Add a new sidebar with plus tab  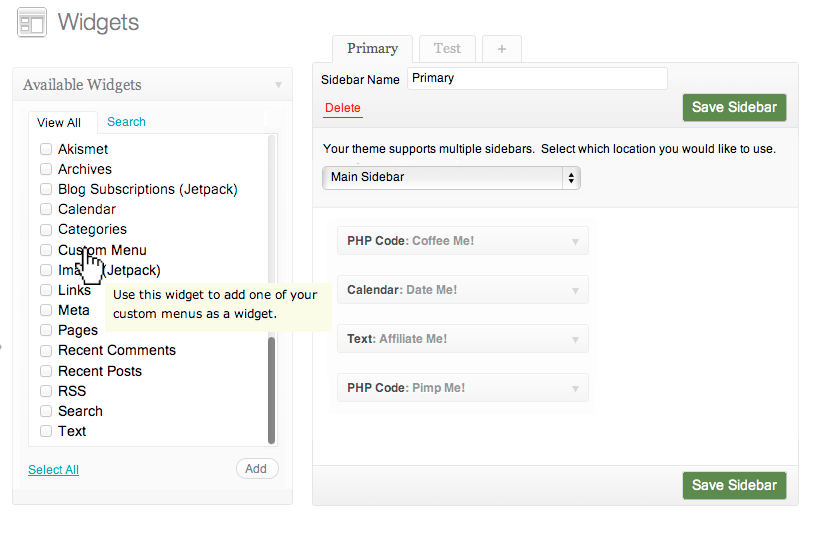(502, 48)
